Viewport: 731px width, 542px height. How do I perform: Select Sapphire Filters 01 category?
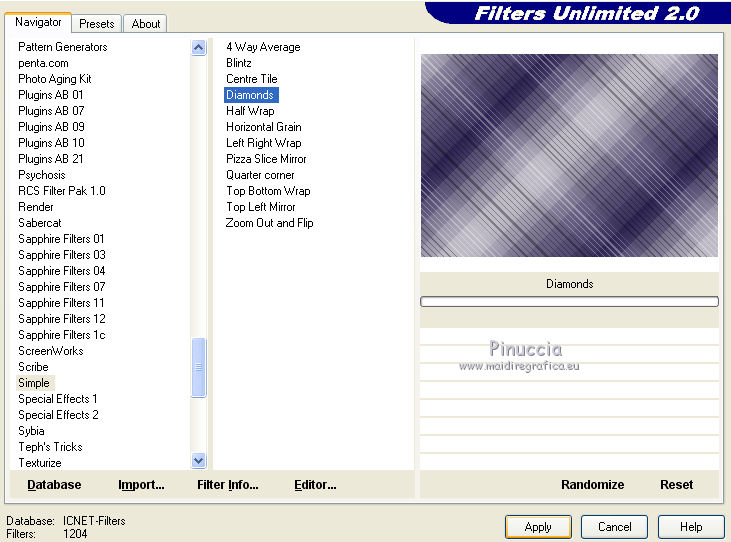click(61, 239)
